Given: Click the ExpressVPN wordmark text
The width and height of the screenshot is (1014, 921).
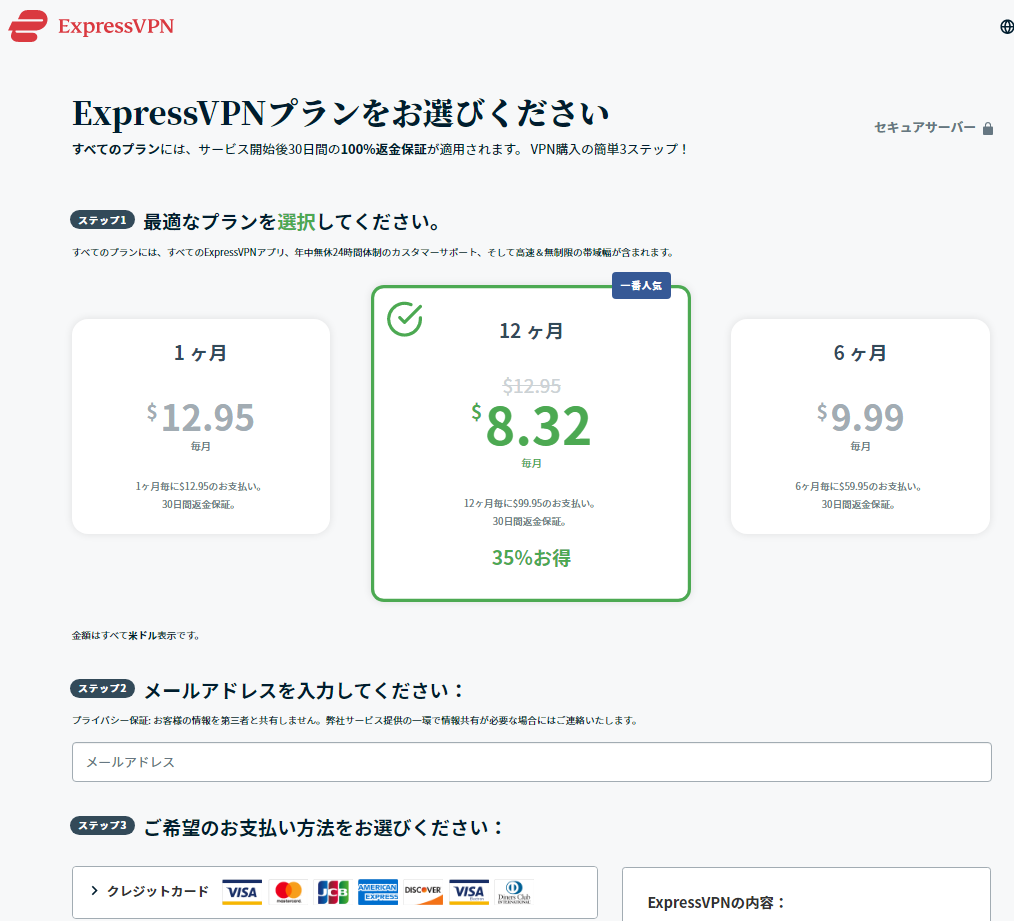Looking at the screenshot, I should point(116,26).
